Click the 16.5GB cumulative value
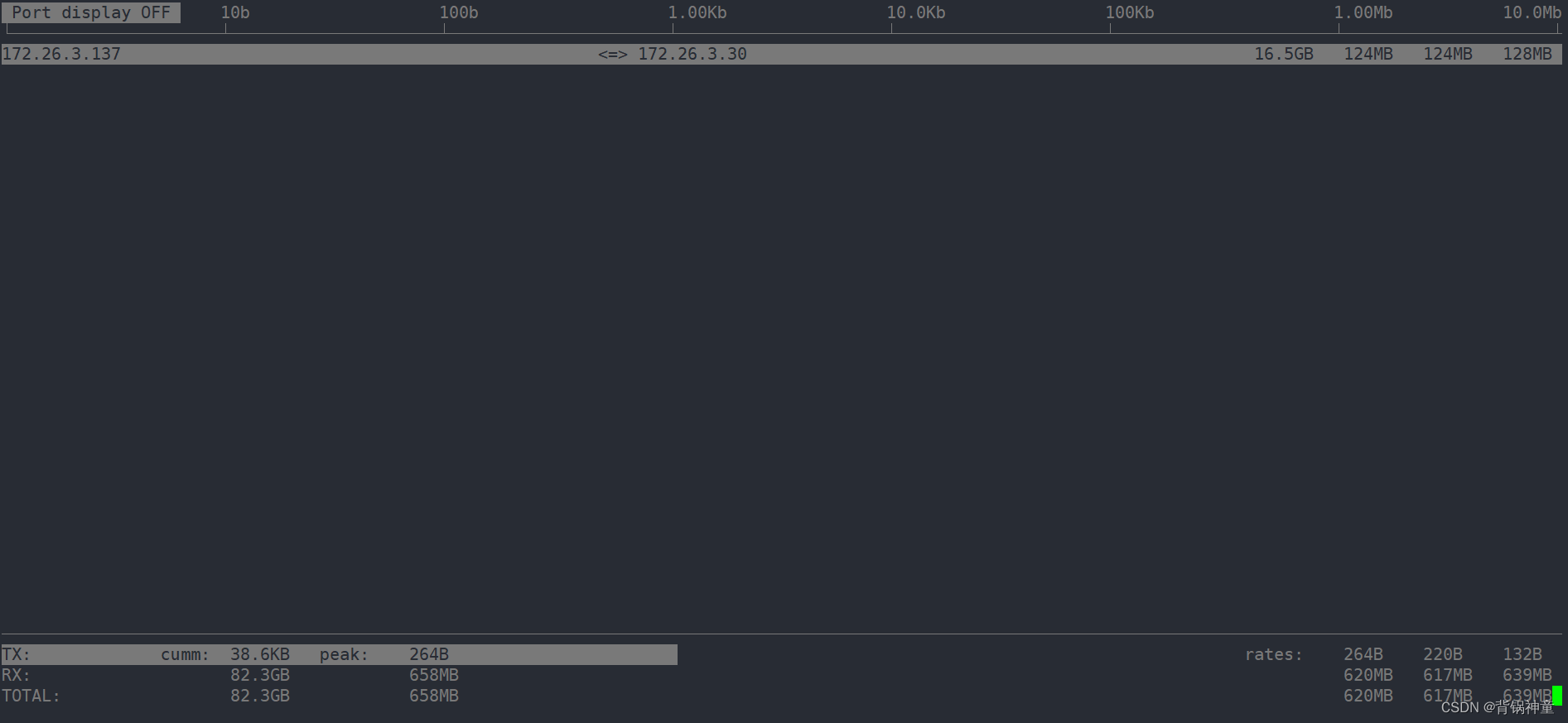 click(1284, 54)
